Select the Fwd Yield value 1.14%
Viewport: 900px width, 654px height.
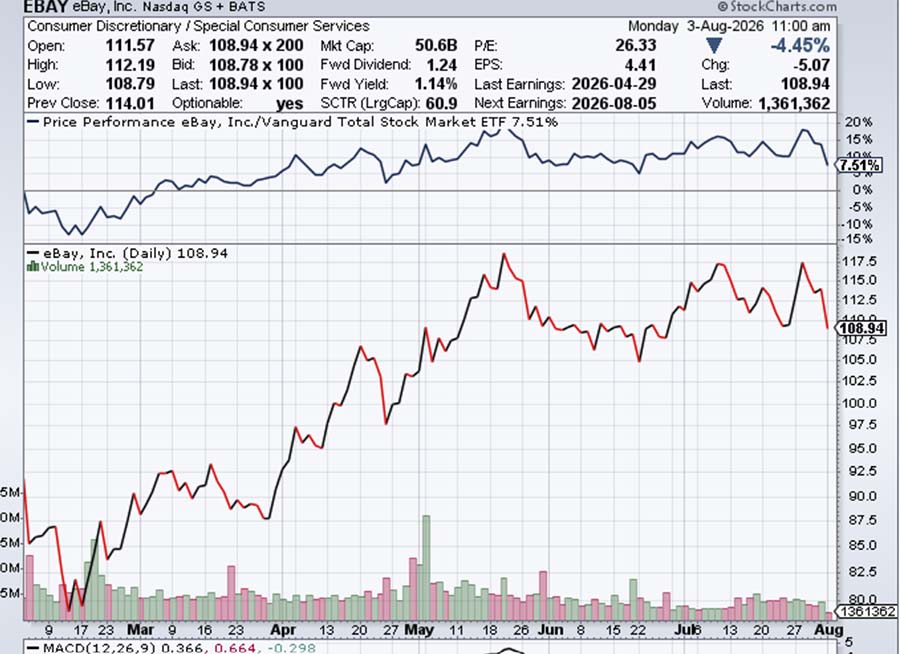tap(436, 84)
